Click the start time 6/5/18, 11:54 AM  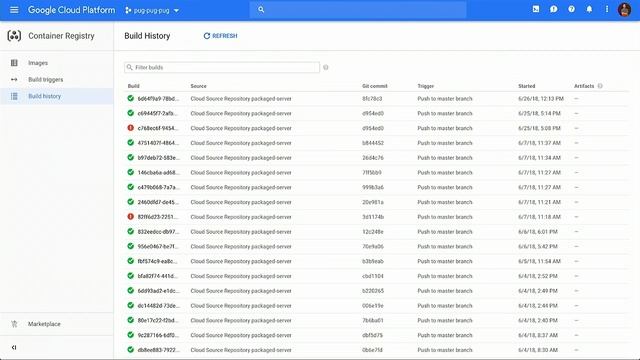tap(540, 261)
